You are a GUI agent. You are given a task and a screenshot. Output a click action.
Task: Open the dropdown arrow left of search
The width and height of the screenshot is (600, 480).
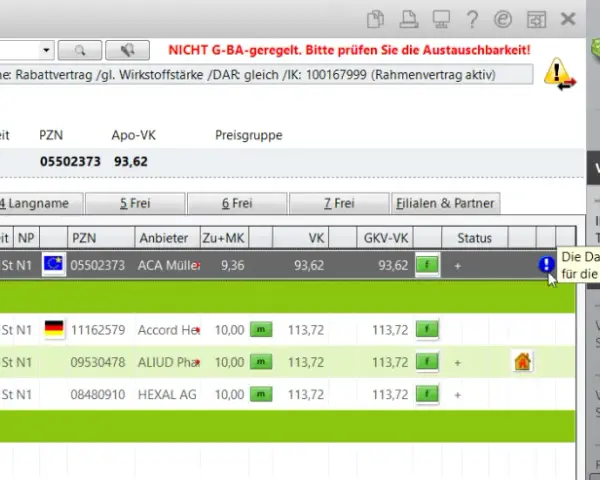[x=46, y=50]
